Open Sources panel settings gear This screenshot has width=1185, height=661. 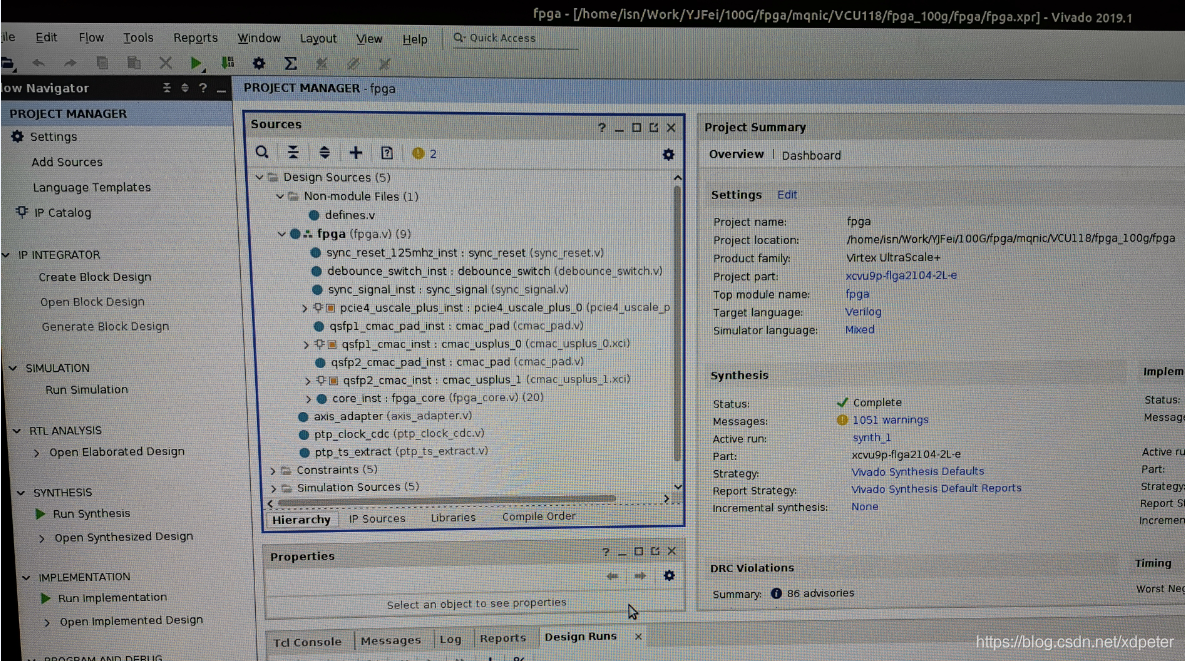pos(668,154)
